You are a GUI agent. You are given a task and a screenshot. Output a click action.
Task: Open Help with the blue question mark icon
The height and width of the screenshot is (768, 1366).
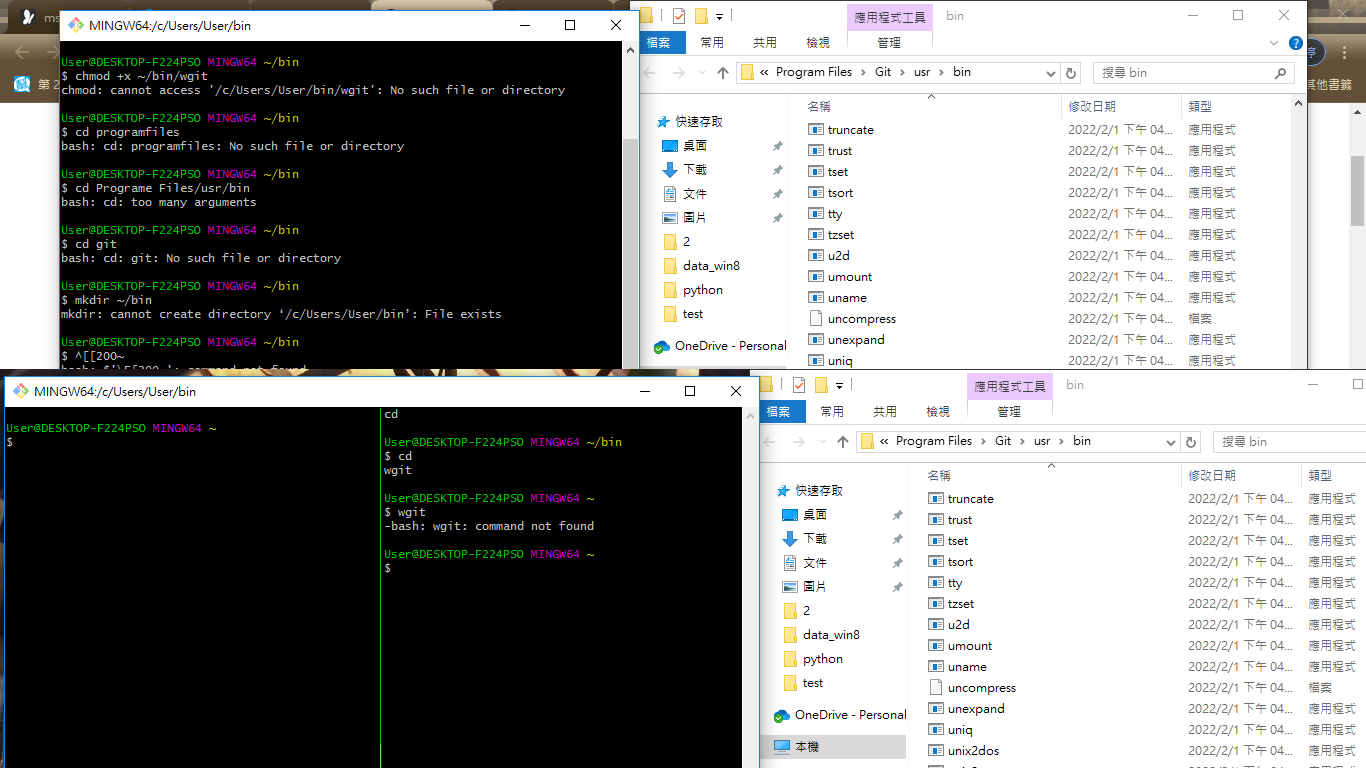click(1296, 43)
